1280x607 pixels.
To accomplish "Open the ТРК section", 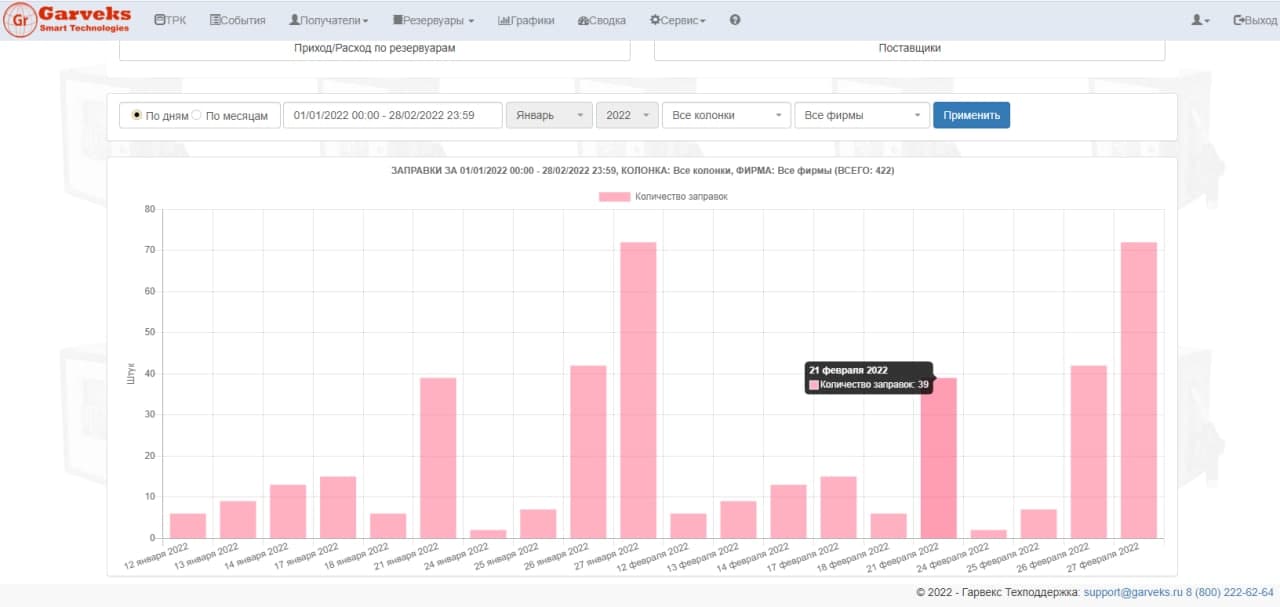I will click(x=170, y=20).
